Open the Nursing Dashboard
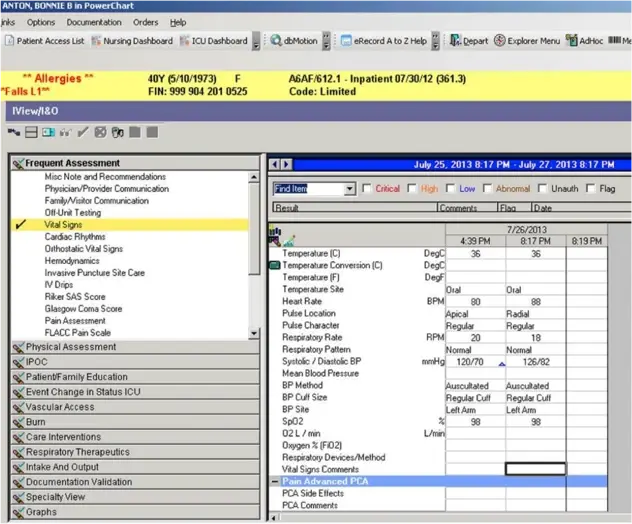632x524 pixels. click(x=132, y=41)
